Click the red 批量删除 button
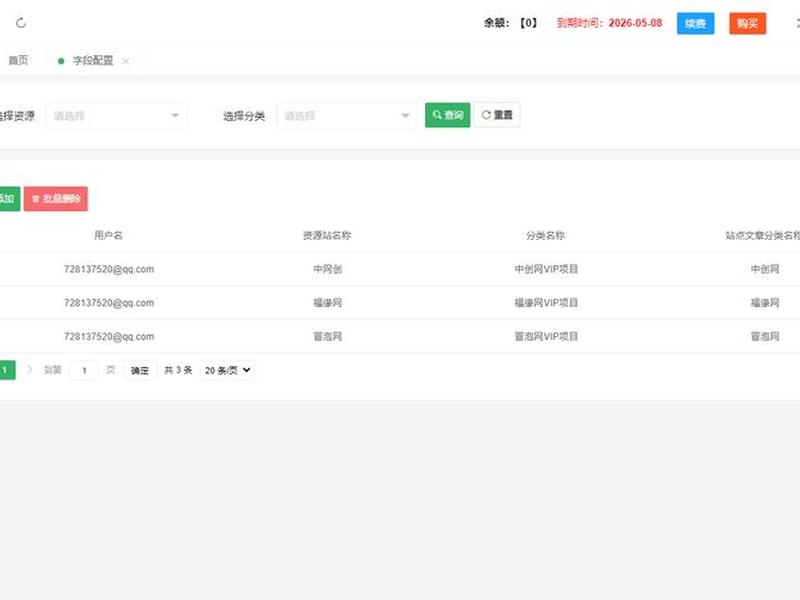This screenshot has width=800, height=600. 56,198
